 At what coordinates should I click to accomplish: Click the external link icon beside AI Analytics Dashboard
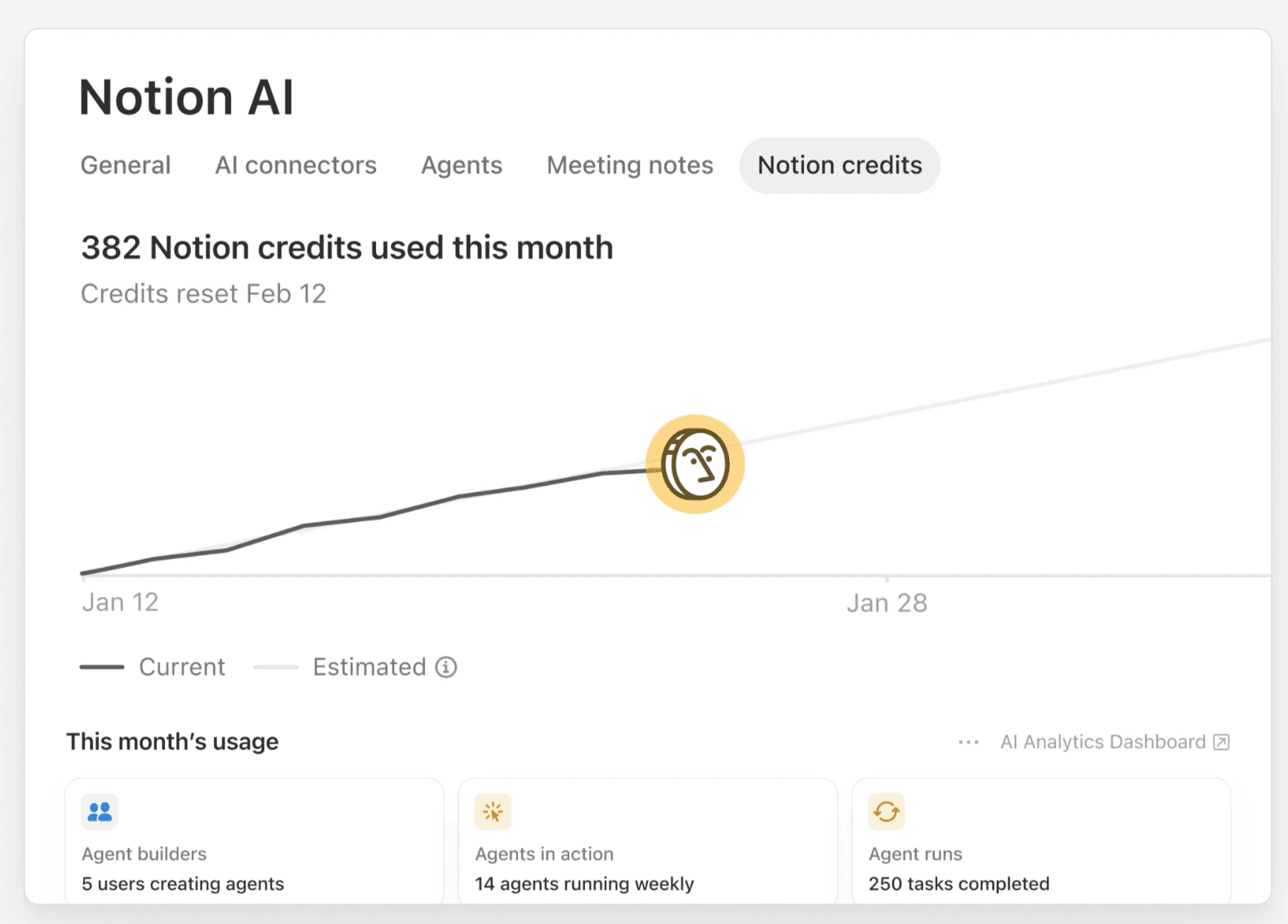1221,742
